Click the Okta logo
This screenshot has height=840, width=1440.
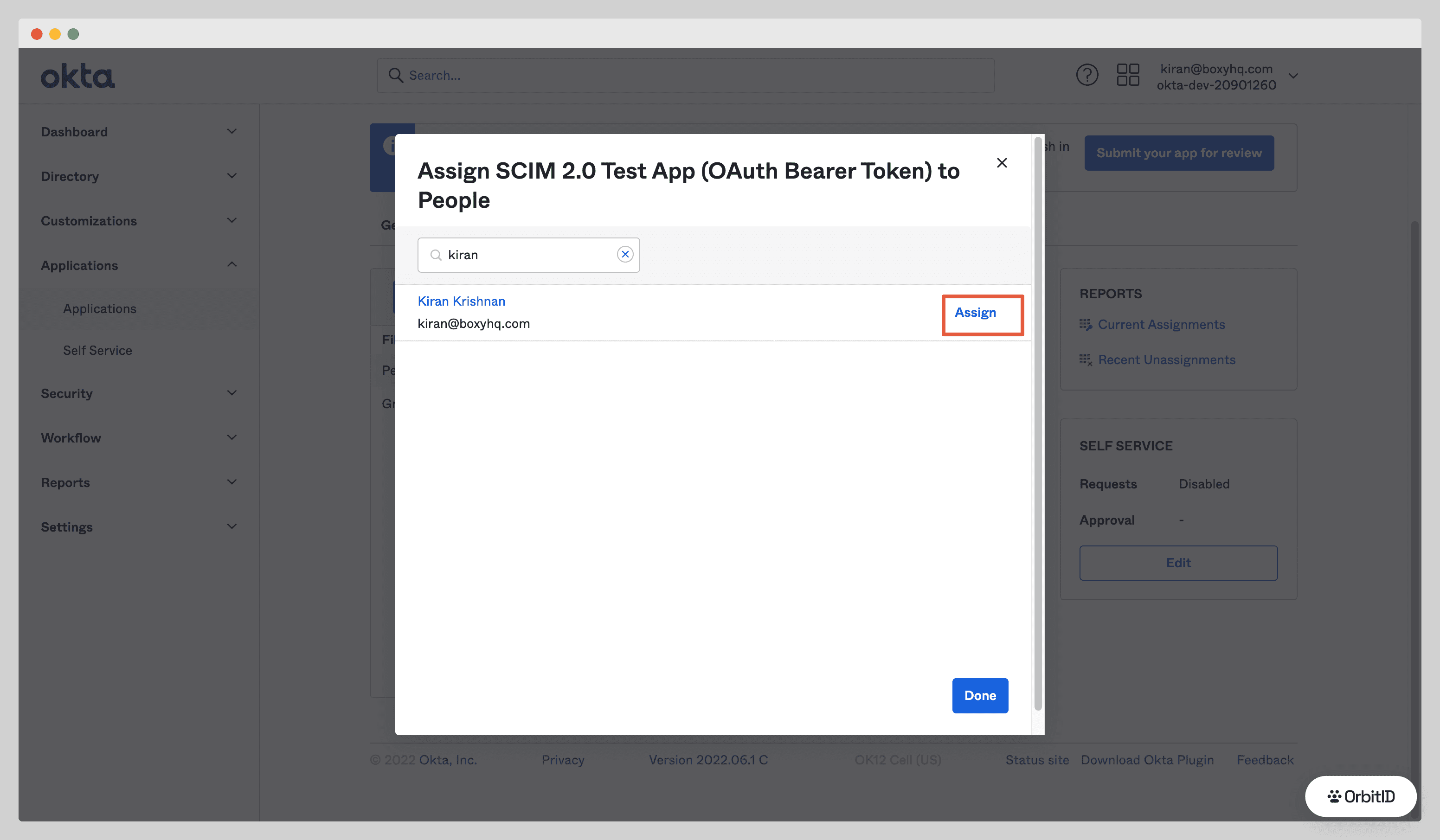pyautogui.click(x=78, y=76)
